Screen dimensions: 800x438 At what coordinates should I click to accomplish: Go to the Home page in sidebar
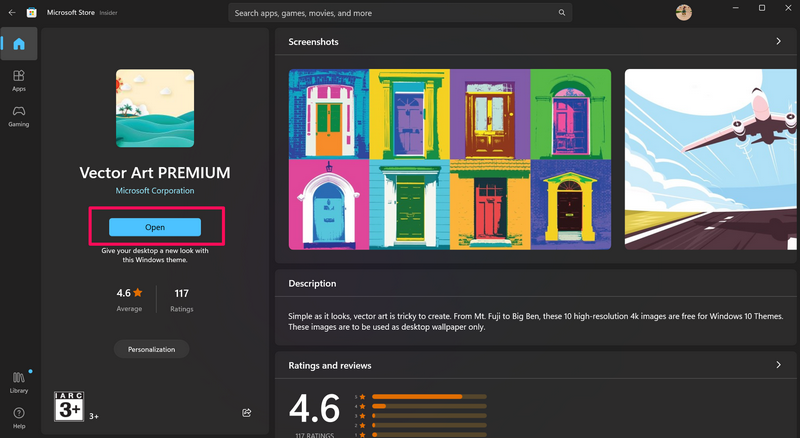click(19, 44)
